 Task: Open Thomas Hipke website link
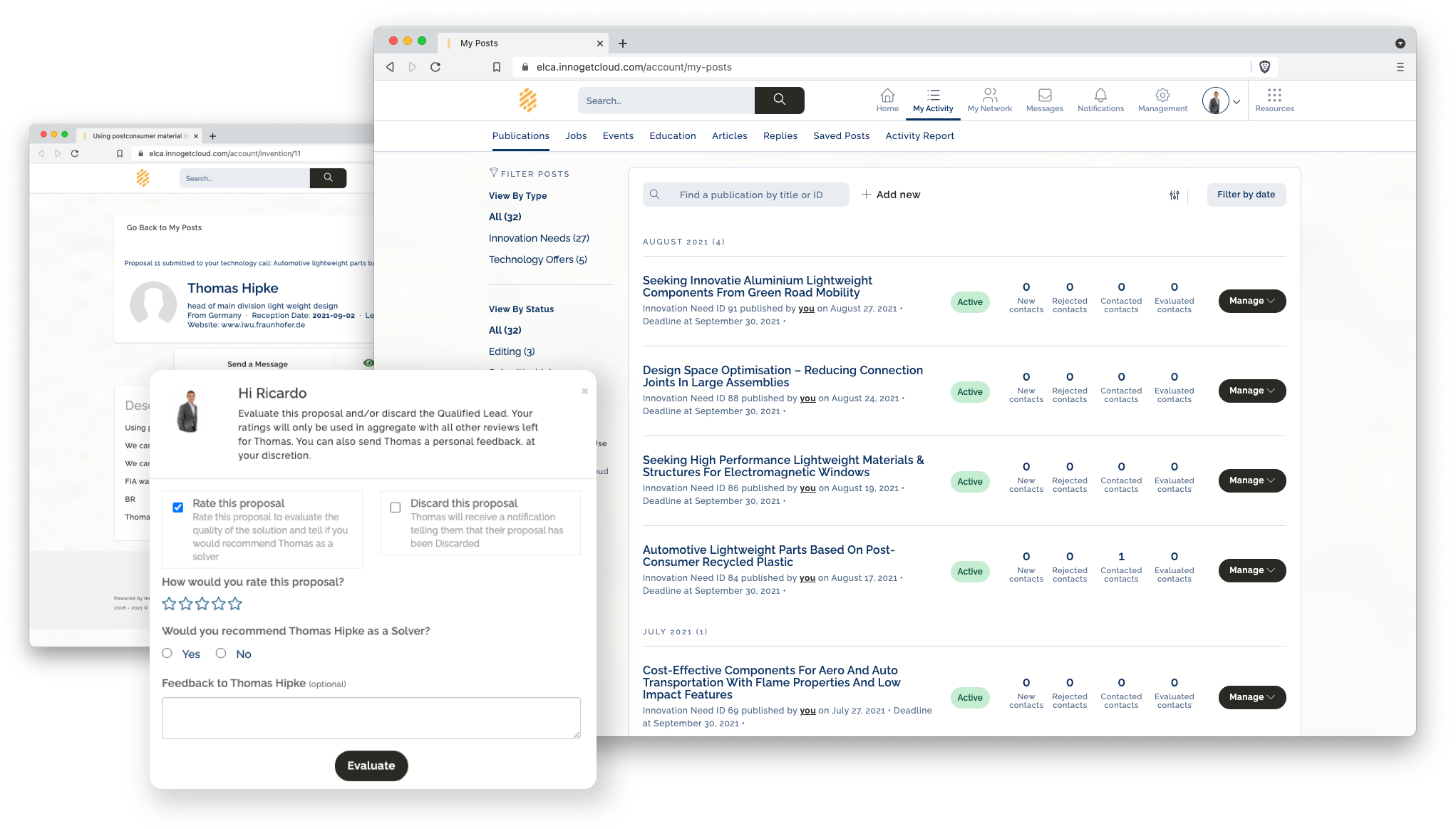click(263, 325)
